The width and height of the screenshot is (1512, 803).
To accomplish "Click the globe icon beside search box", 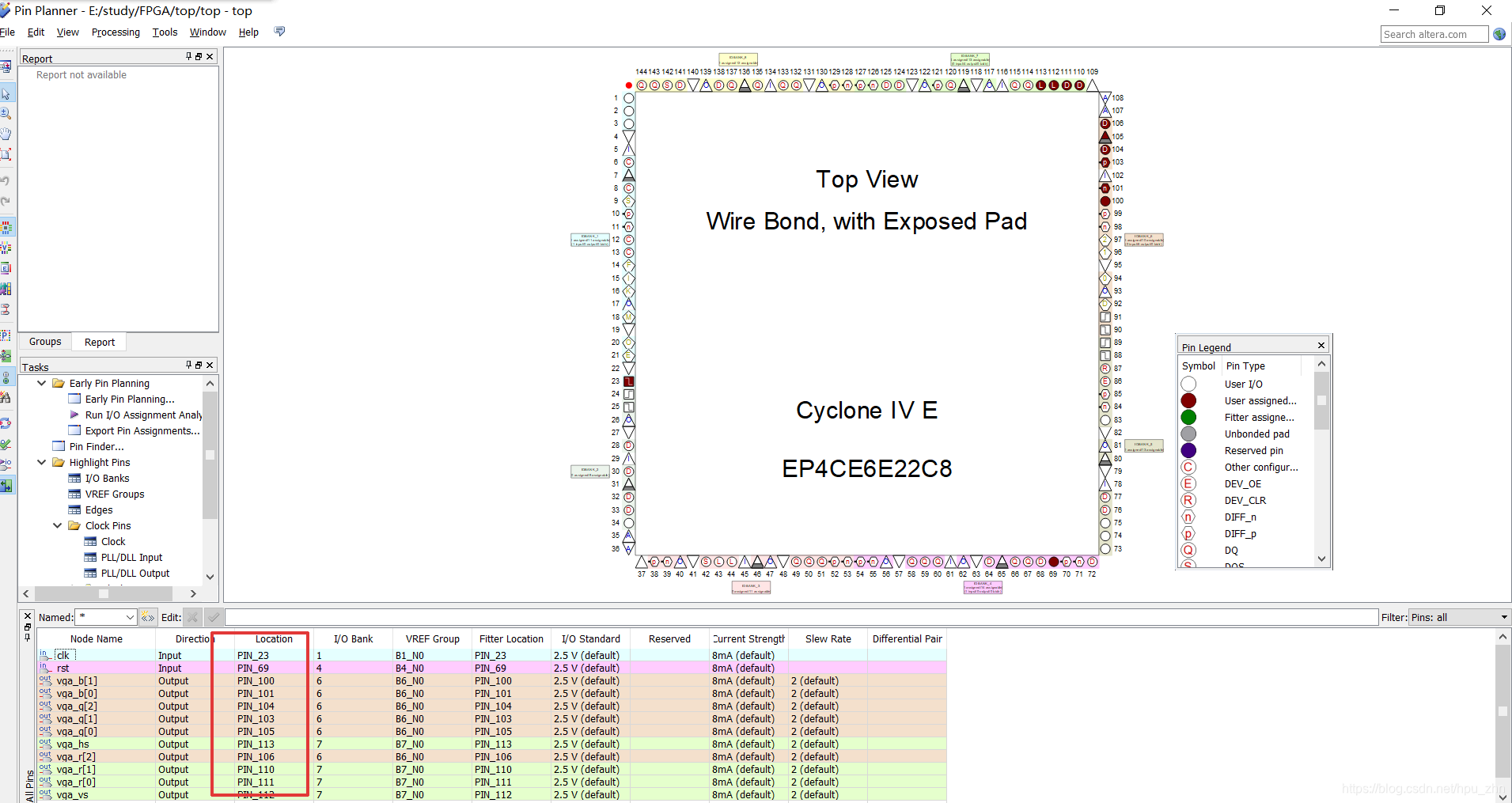I will [1499, 34].
